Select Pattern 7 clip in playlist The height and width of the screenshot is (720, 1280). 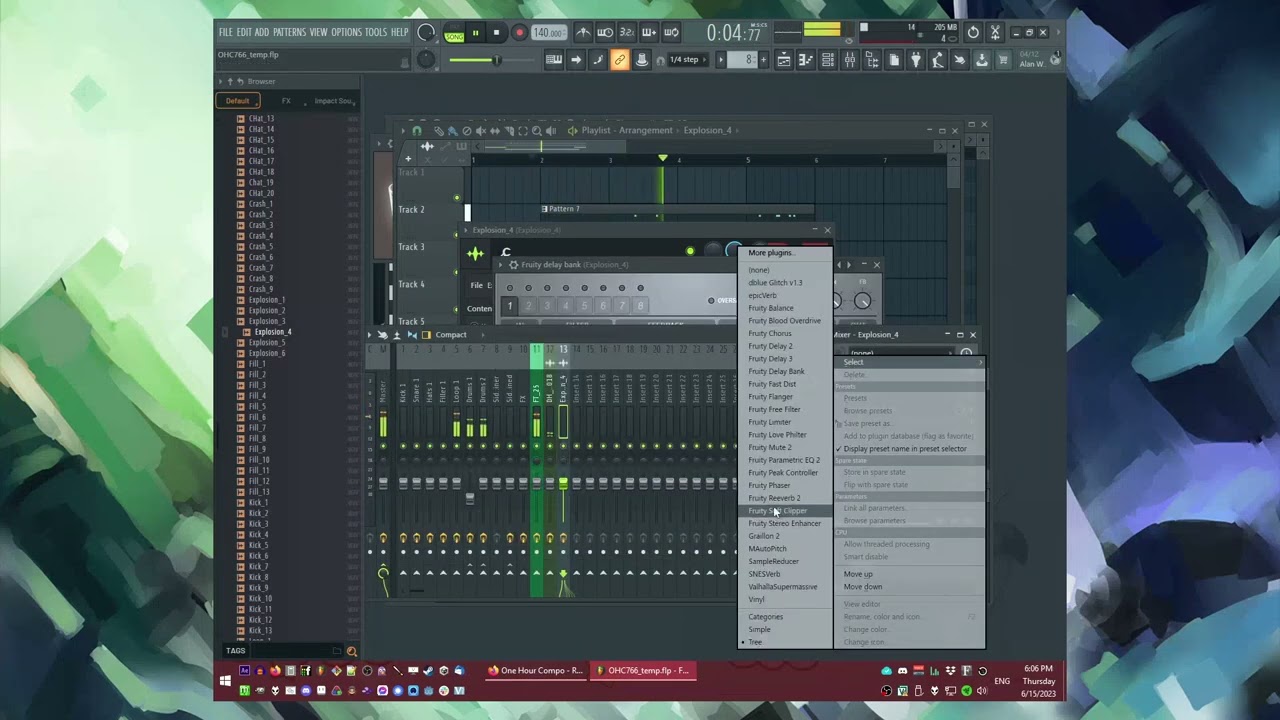click(x=677, y=209)
